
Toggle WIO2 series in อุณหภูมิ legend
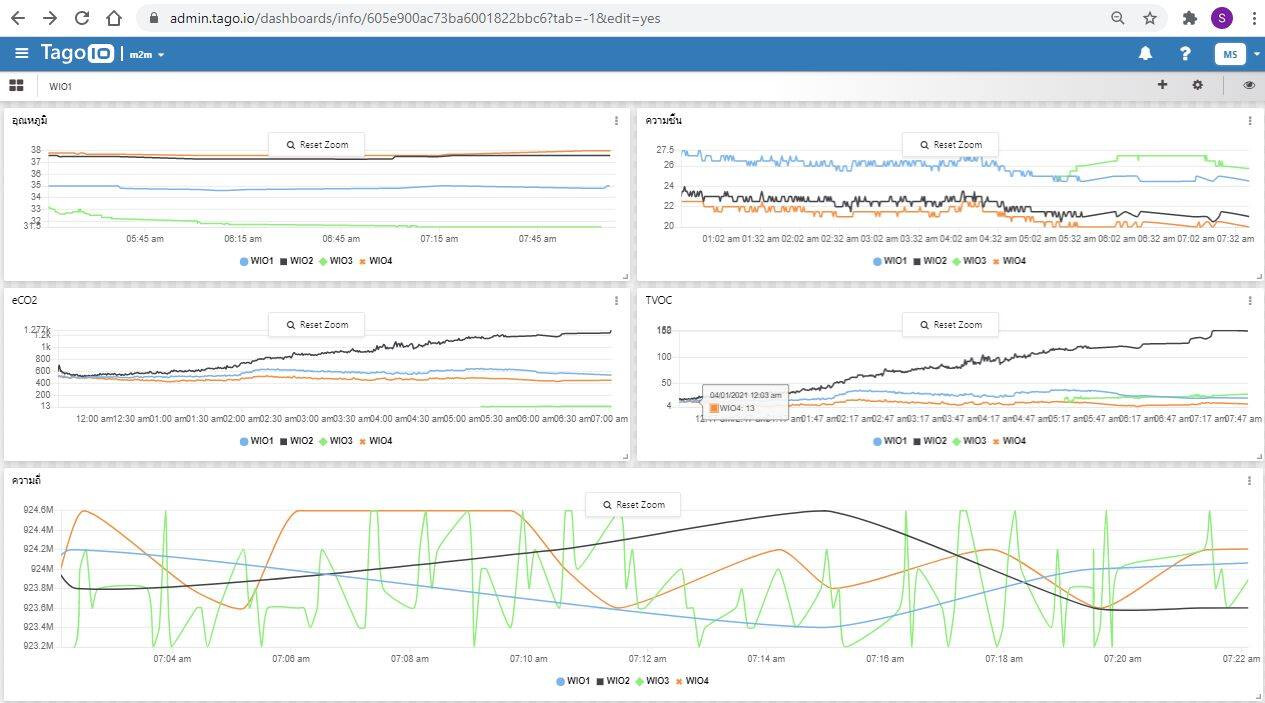pos(297,261)
